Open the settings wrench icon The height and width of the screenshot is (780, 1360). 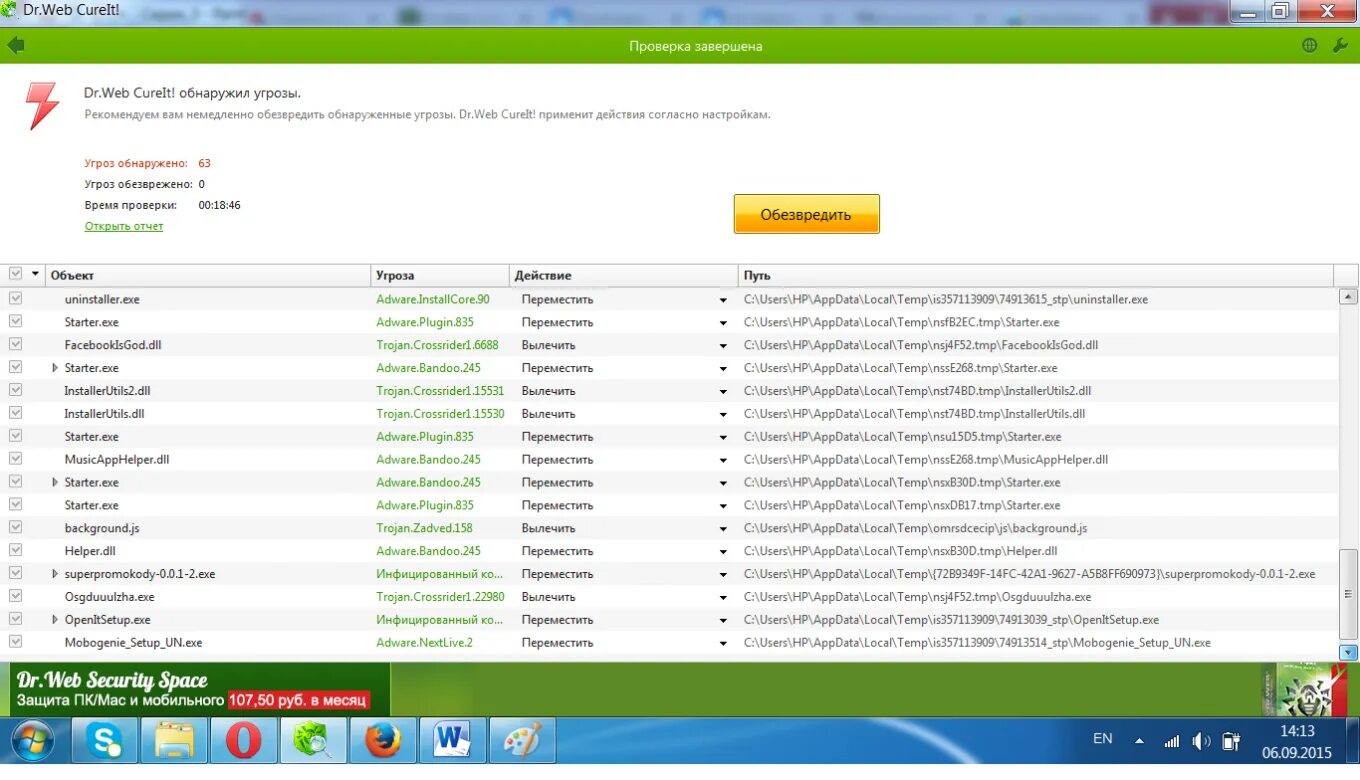pyautogui.click(x=1340, y=45)
